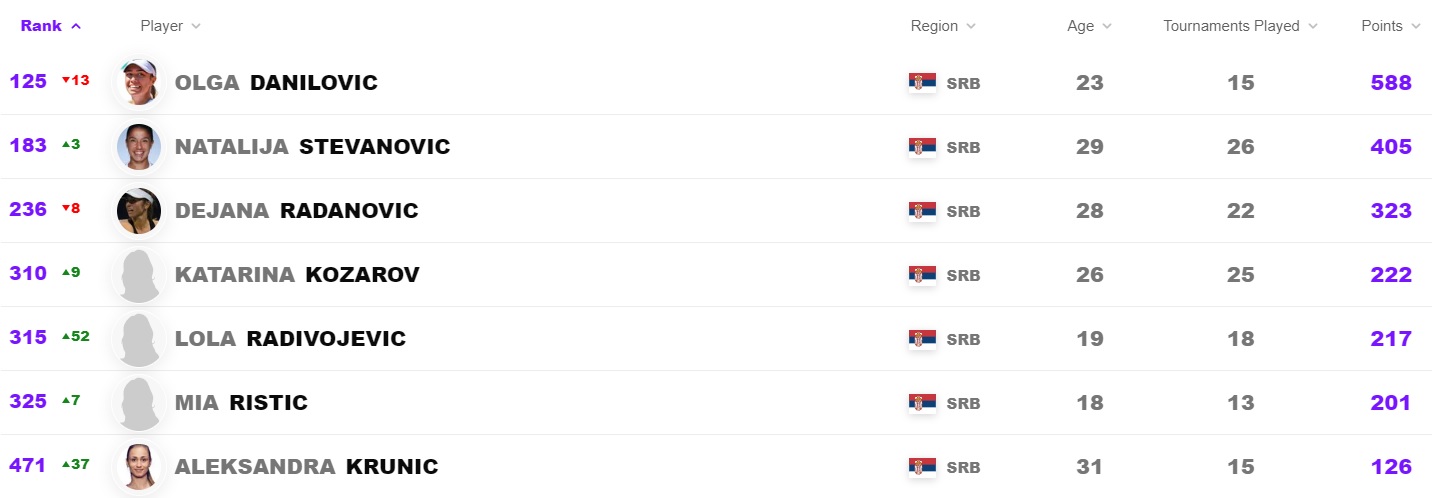This screenshot has width=1432, height=498.
Task: Click Mia Ristic's name link
Action: [x=241, y=402]
